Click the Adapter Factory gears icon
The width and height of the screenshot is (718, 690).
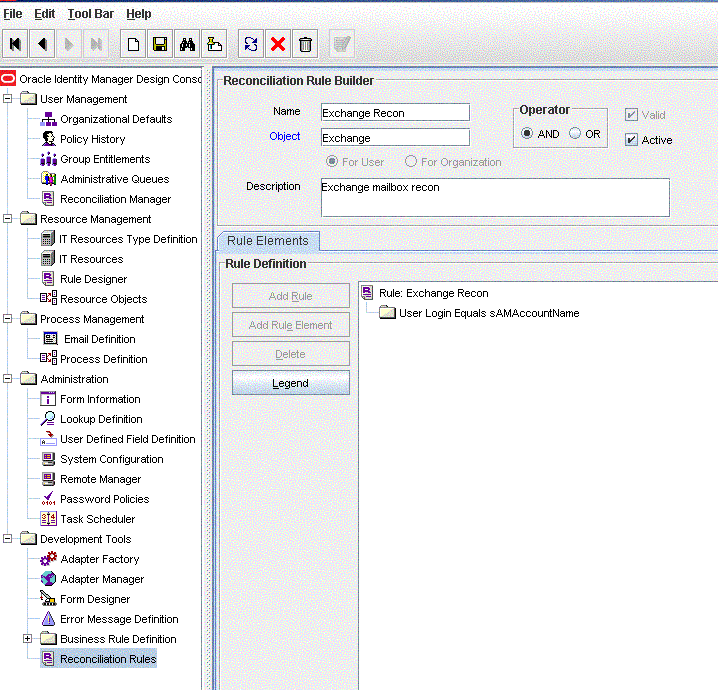point(49,559)
